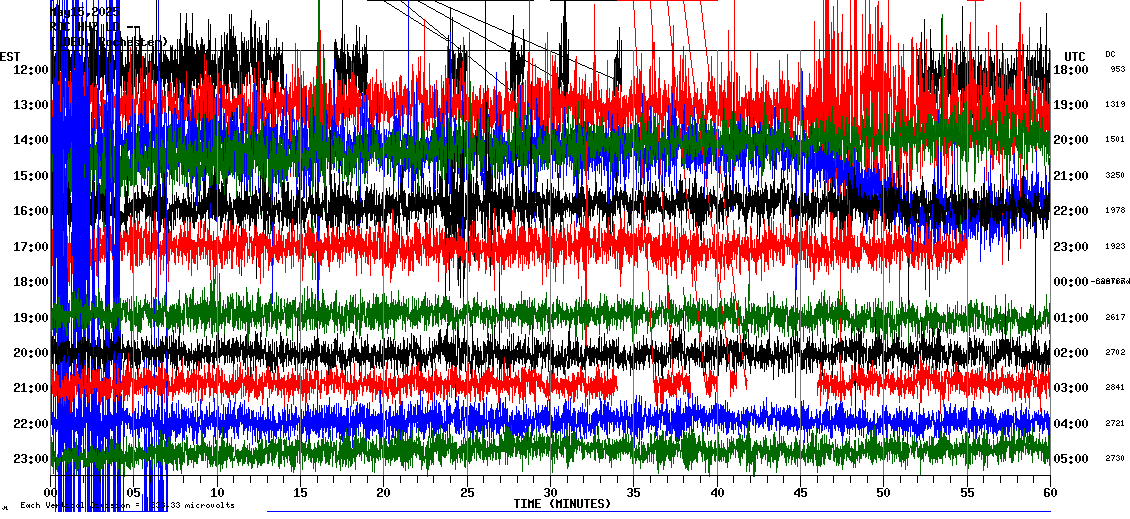Click the 30-minute tick on time axis
Image resolution: width=1130 pixels, height=519 pixels.
[x=550, y=493]
